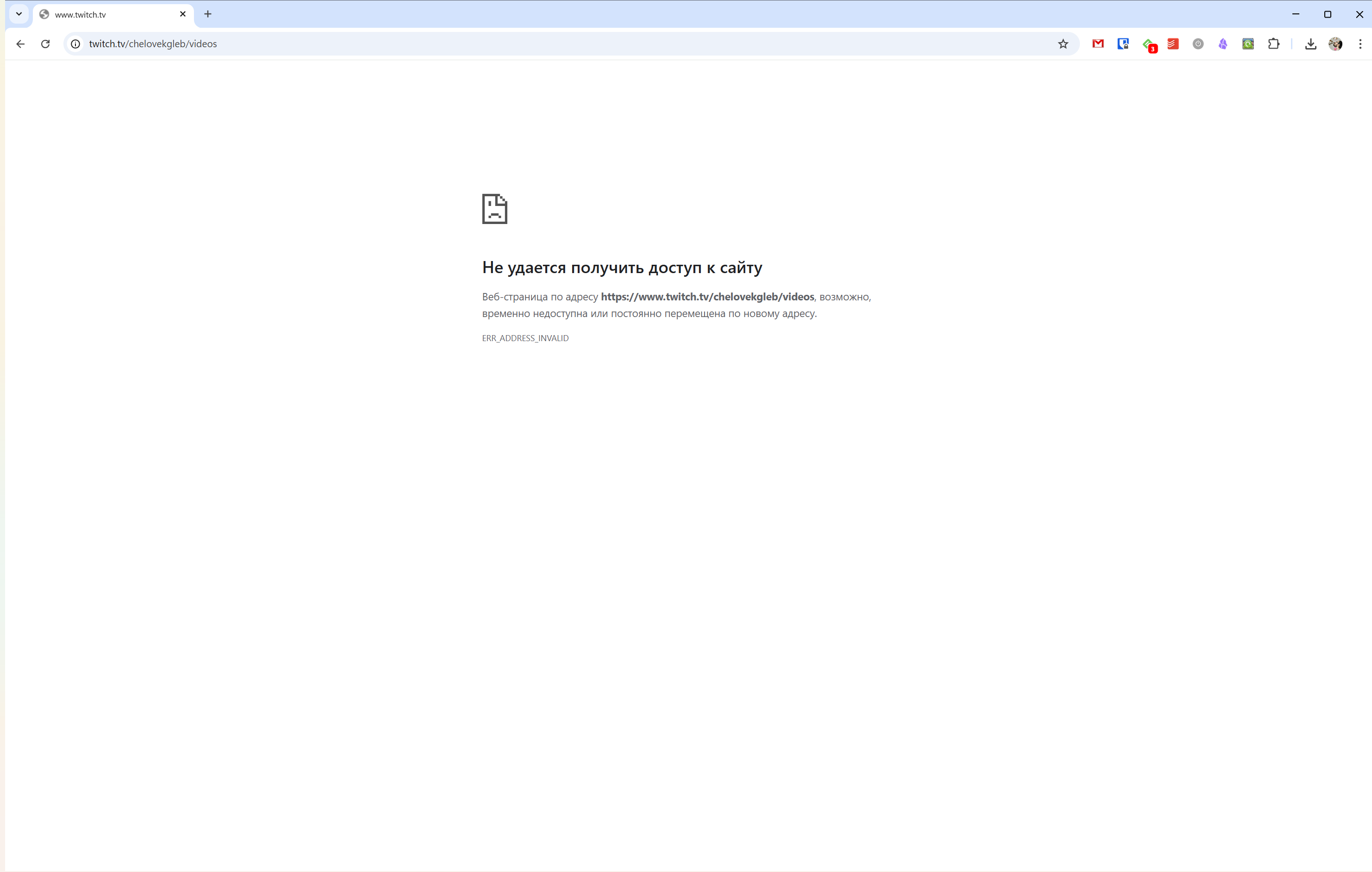1372x872 pixels.
Task: Open the Extensions puzzle-piece menu
Action: click(x=1273, y=44)
